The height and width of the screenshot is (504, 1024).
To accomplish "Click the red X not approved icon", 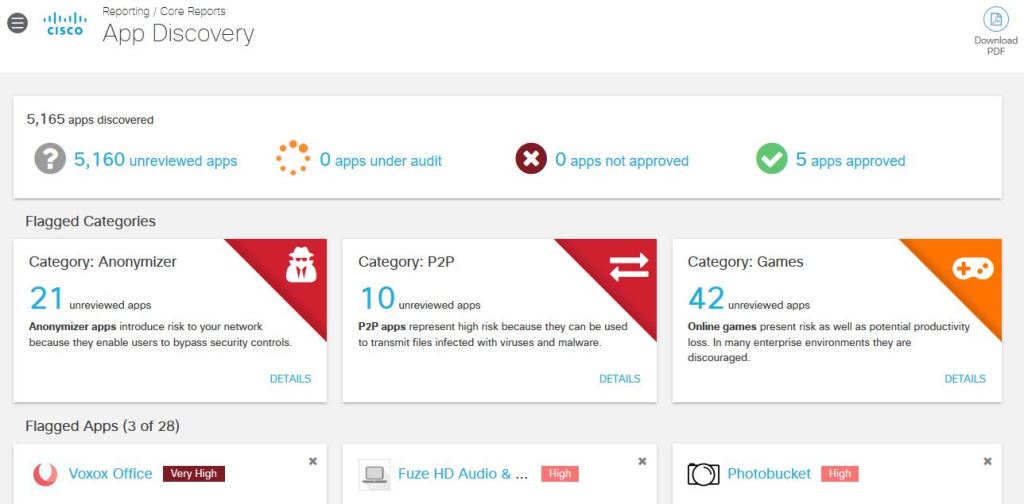I will [531, 159].
